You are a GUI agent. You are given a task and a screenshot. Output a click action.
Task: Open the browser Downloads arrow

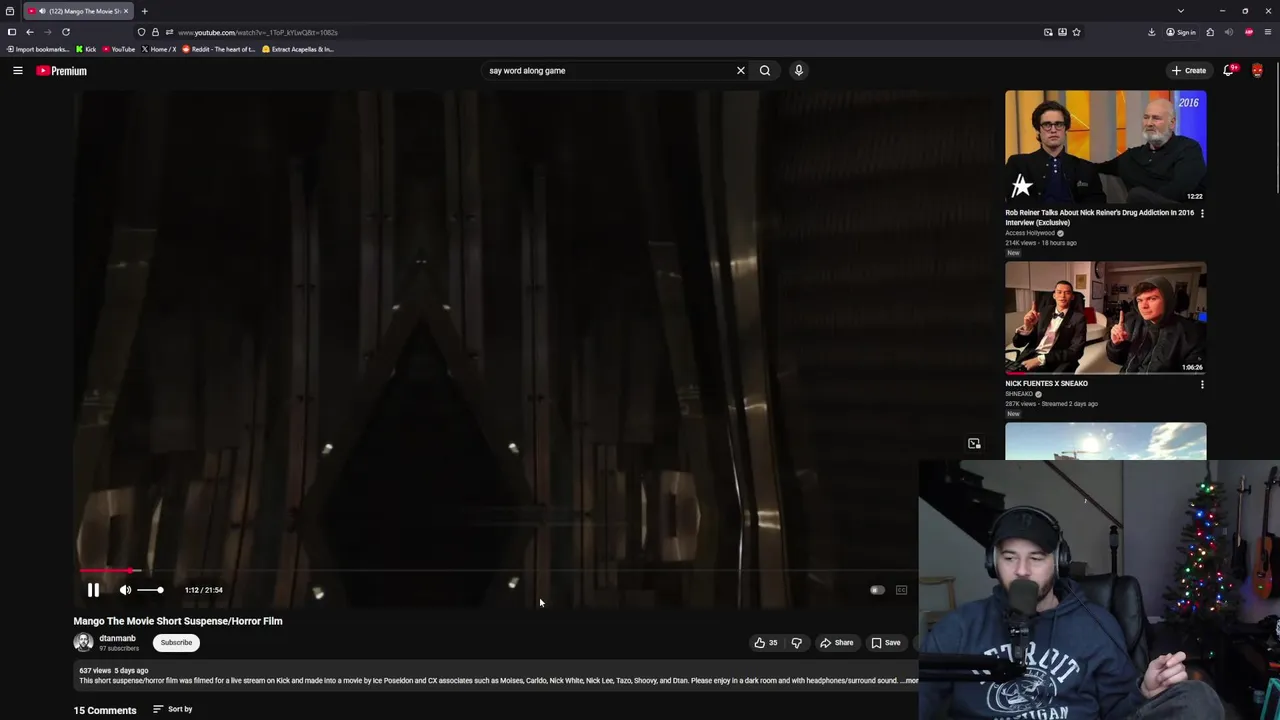coord(1151,32)
